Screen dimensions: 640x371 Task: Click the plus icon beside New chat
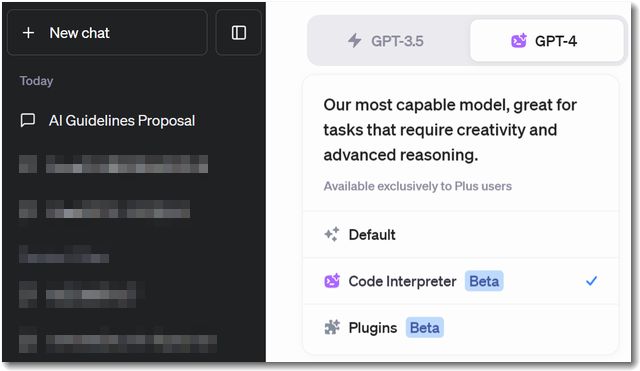[28, 33]
